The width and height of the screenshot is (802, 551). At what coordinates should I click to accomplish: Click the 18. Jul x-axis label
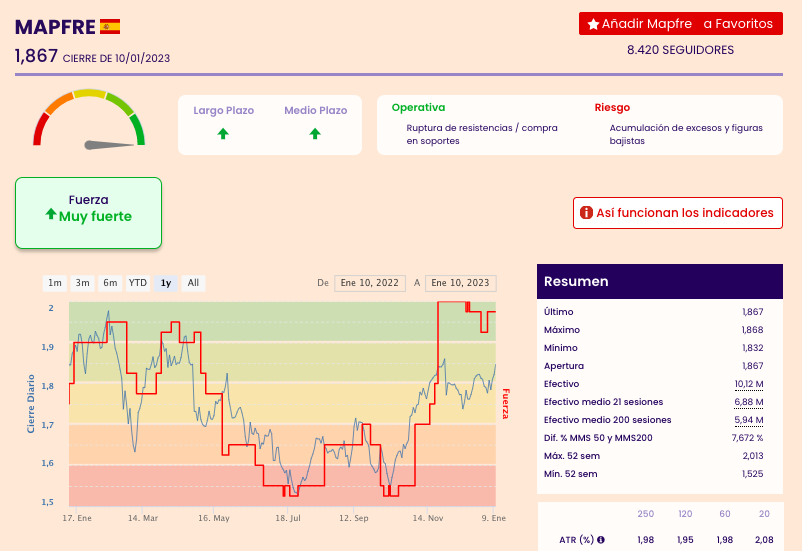click(x=288, y=518)
